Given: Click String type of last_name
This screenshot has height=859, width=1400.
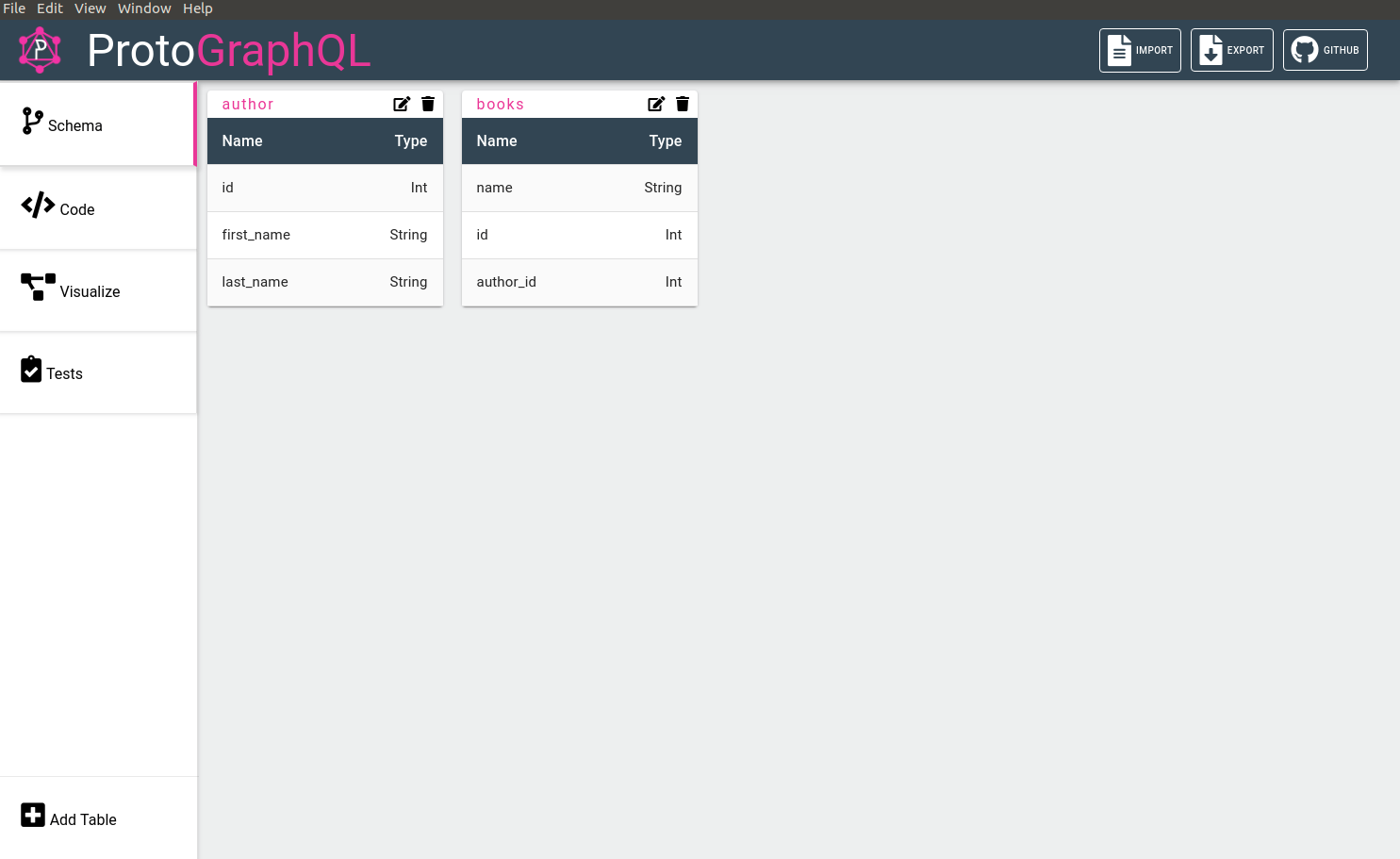Looking at the screenshot, I should pos(408,282).
